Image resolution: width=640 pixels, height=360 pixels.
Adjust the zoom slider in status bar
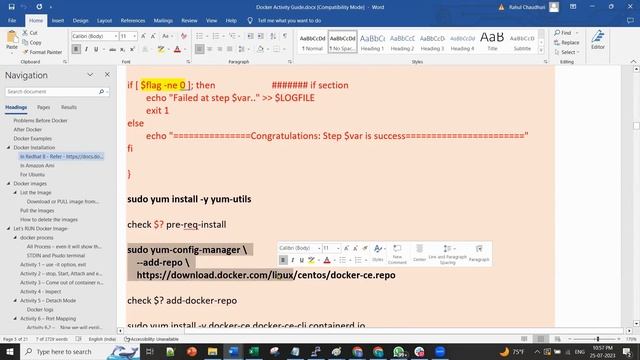click(598, 339)
